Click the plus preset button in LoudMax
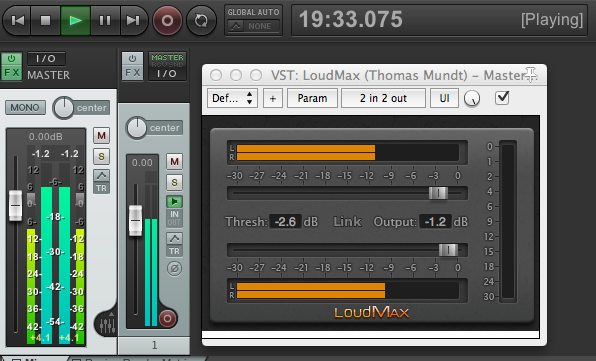This screenshot has width=596, height=361. click(273, 98)
